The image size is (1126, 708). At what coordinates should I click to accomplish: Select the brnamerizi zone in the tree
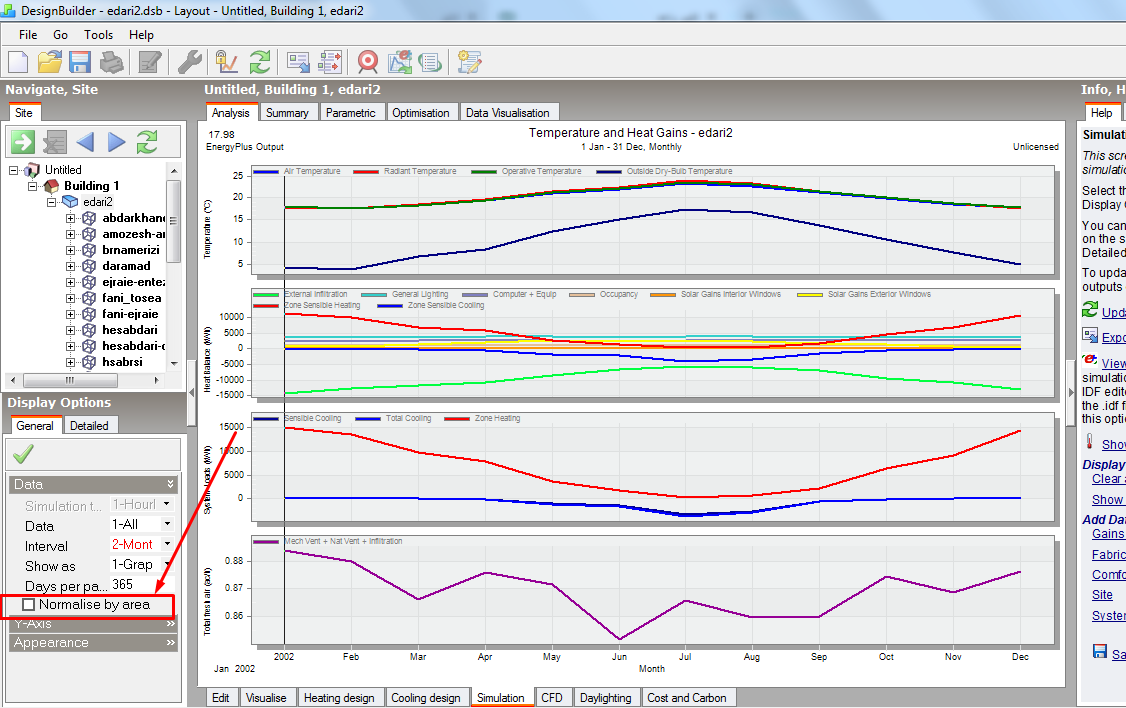pos(131,250)
